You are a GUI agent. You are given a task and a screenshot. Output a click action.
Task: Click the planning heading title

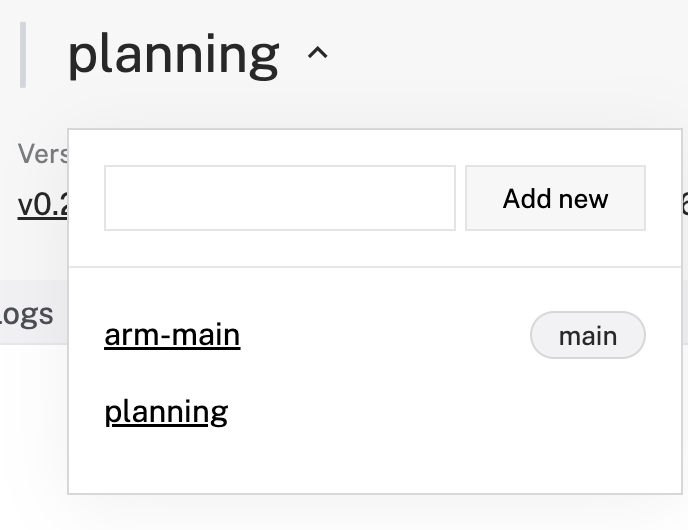tap(173, 56)
